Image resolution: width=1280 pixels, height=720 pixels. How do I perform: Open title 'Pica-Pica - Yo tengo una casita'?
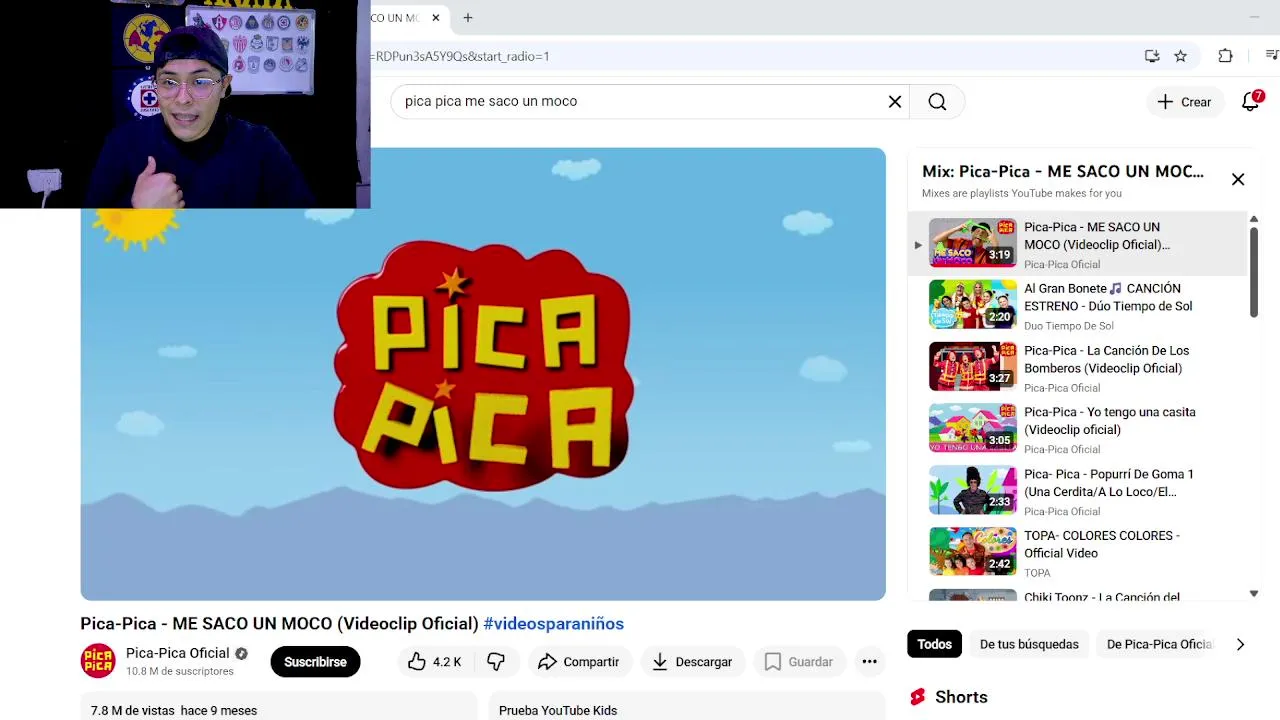[x=1110, y=421]
